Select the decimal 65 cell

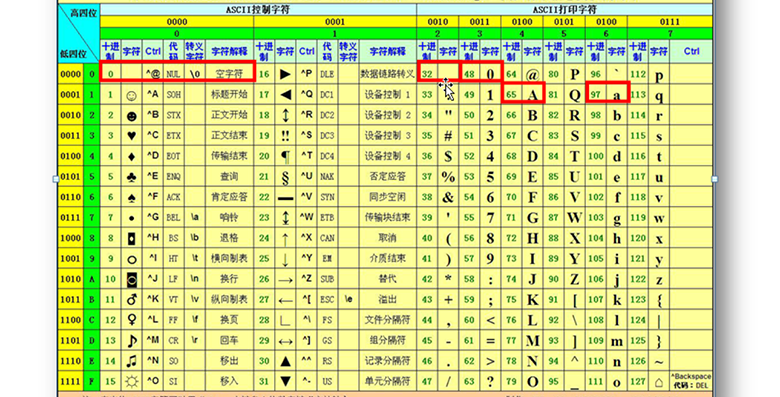(x=511, y=95)
